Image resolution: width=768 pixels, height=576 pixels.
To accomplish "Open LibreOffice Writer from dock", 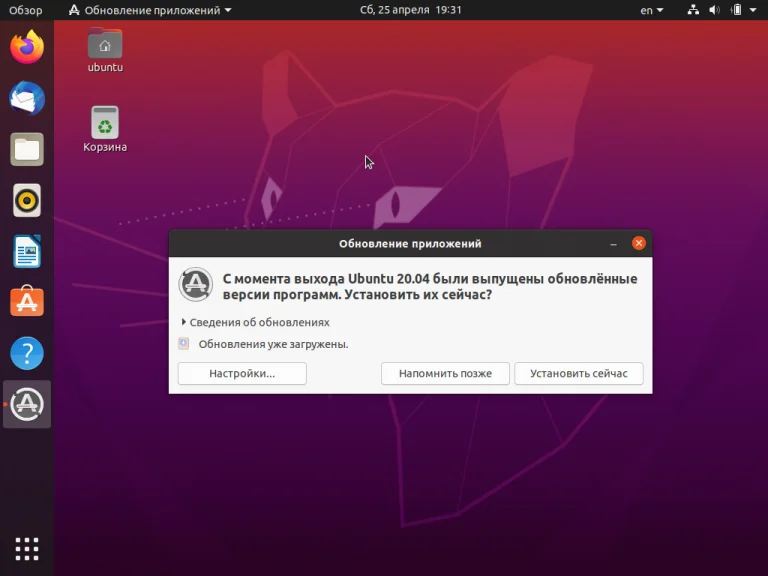I will pos(27,251).
